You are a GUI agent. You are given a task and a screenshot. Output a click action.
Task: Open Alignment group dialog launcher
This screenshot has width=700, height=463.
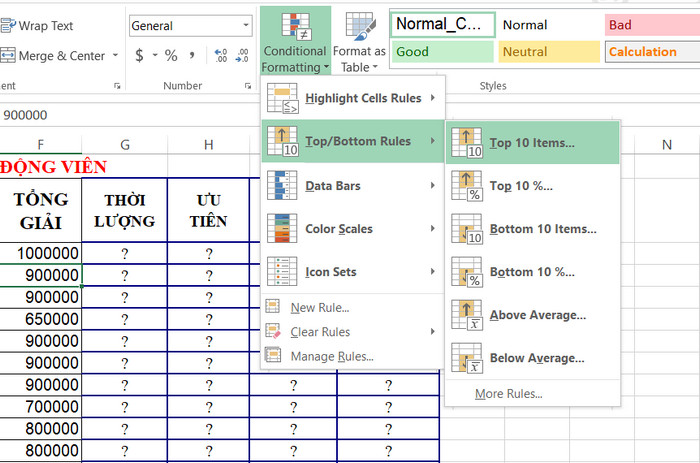(x=117, y=86)
